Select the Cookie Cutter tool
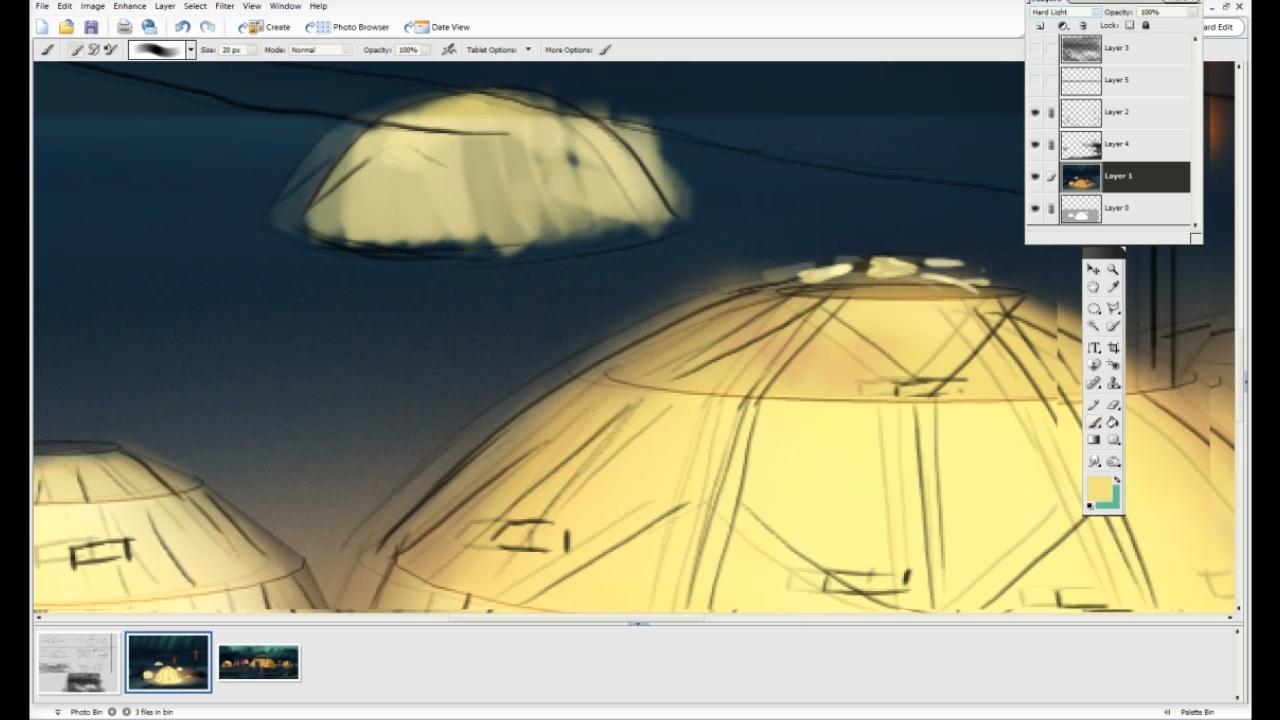Screen dimensions: 1280x720 pos(1093,364)
